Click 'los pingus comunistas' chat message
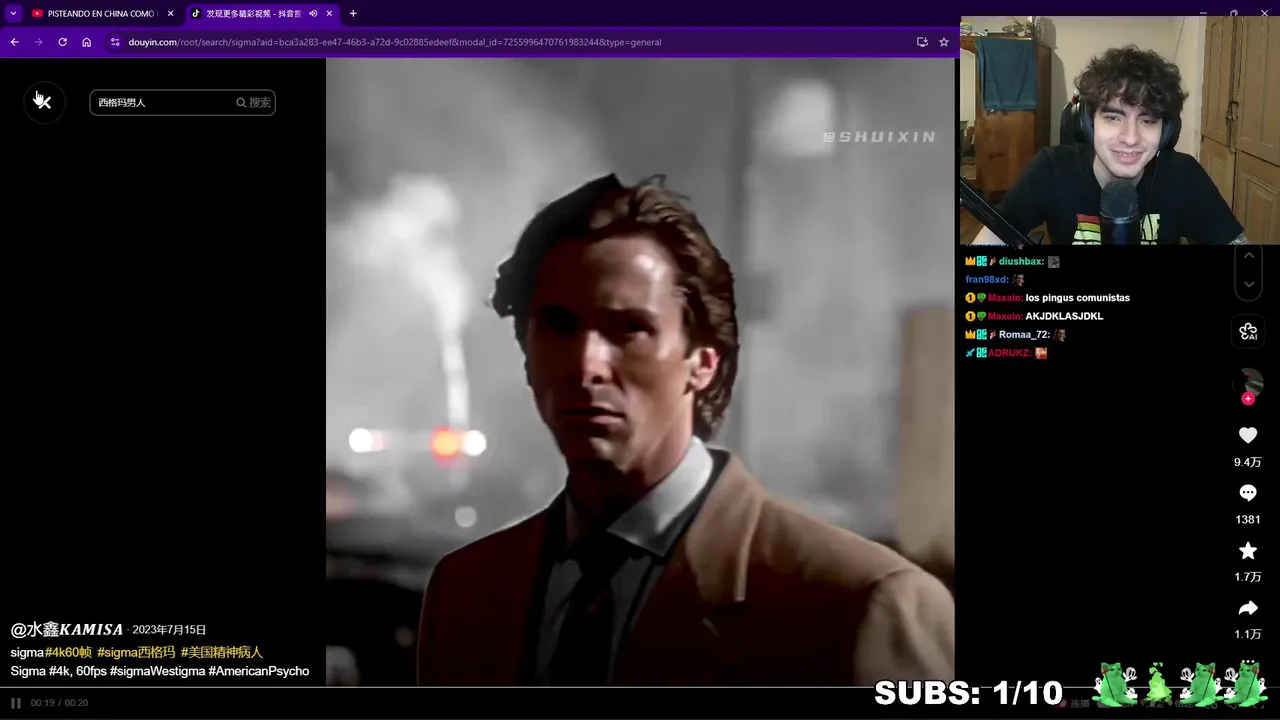Image resolution: width=1280 pixels, height=720 pixels. [x=1078, y=298]
